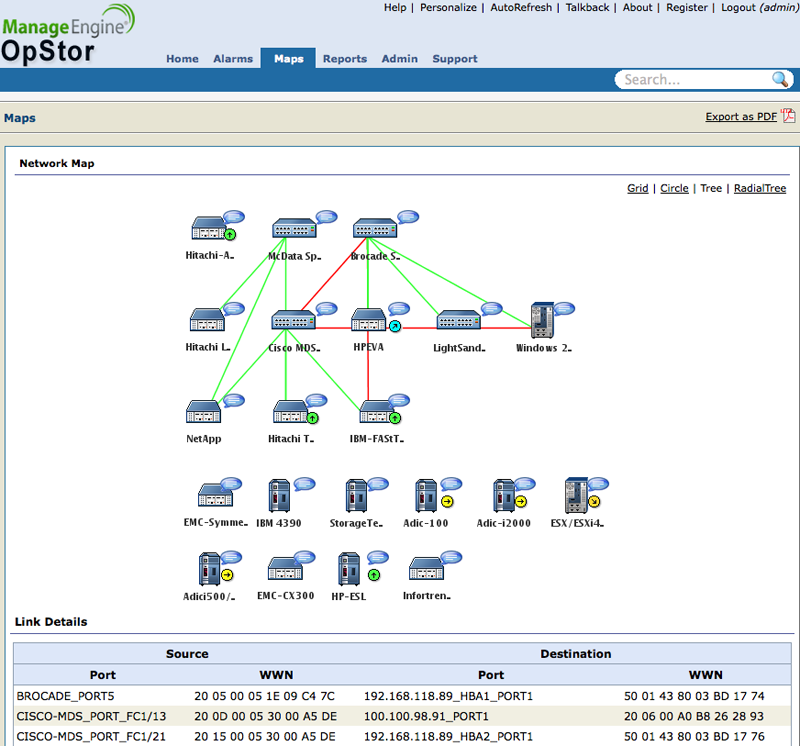800x746 pixels.
Task: Switch map layout to Circle
Action: tap(674, 188)
